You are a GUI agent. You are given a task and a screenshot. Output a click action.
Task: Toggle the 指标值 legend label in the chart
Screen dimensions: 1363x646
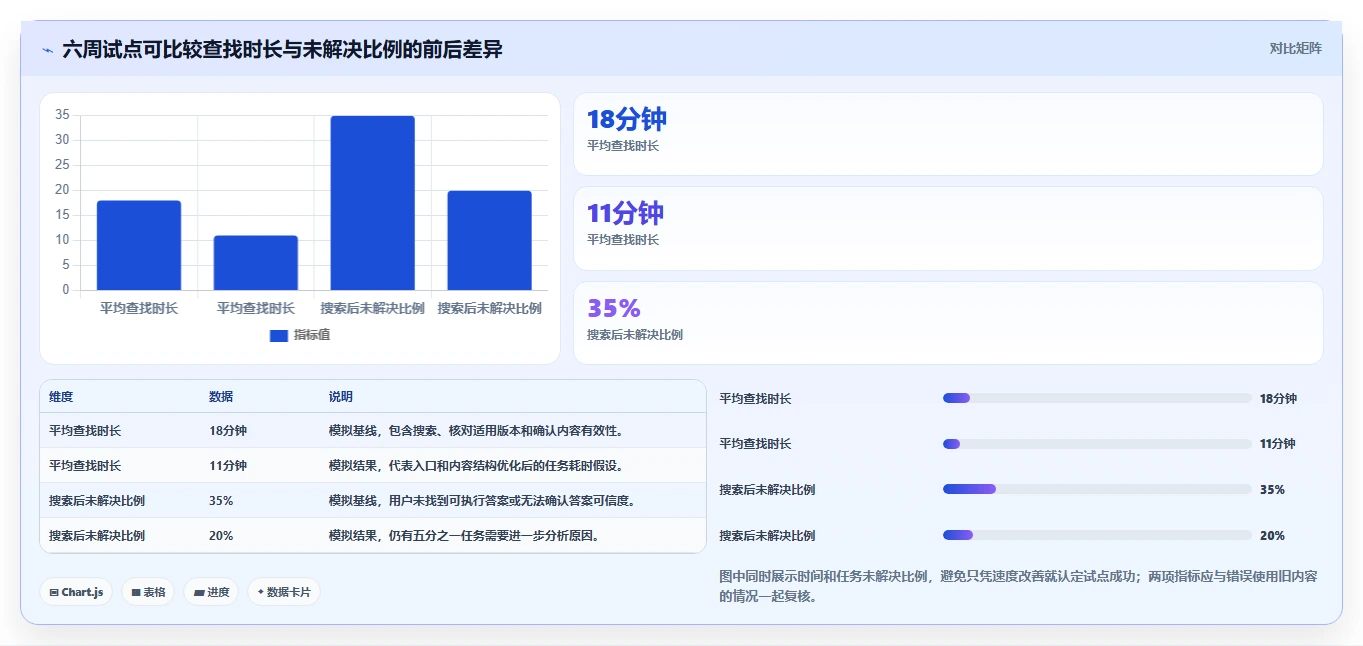pyautogui.click(x=312, y=335)
